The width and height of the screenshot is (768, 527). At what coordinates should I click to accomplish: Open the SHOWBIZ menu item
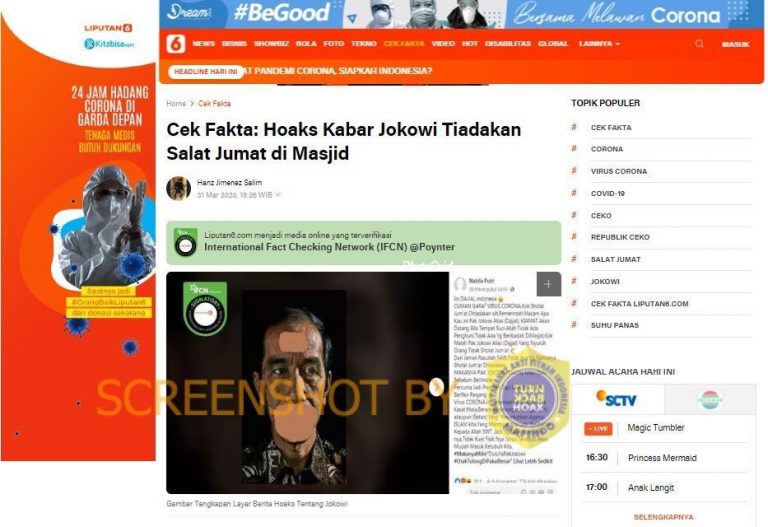pos(271,44)
